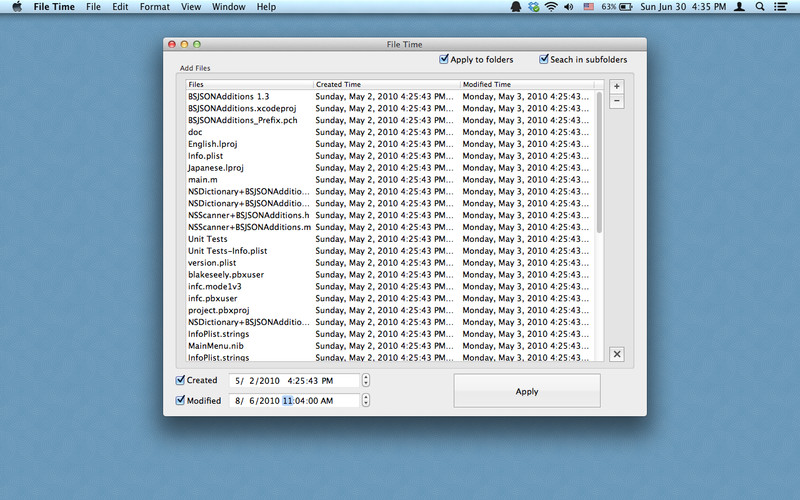
Task: Open the File menu
Action: coord(93,7)
